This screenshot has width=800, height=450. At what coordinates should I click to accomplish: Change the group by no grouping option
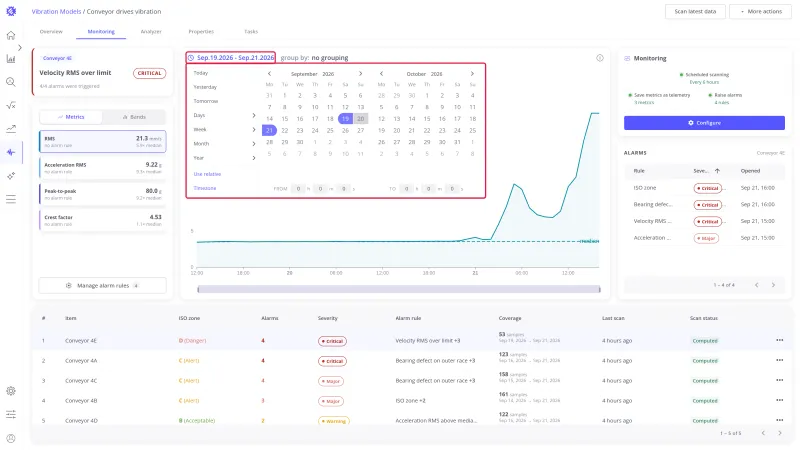click(314, 58)
